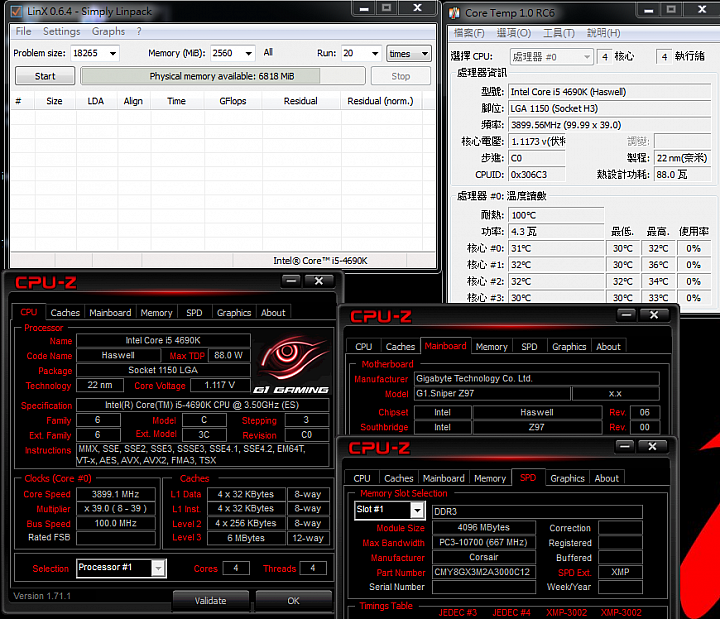Open the Problem size dropdown in LinX

113,54
